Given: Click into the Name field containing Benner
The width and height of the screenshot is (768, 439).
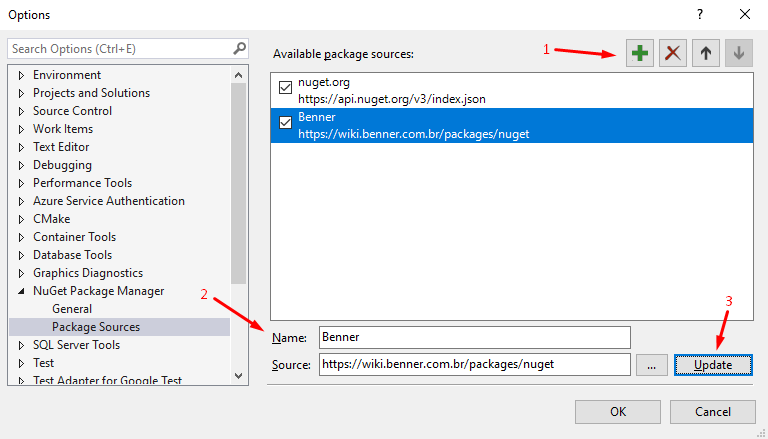Looking at the screenshot, I should pyautogui.click(x=475, y=337).
